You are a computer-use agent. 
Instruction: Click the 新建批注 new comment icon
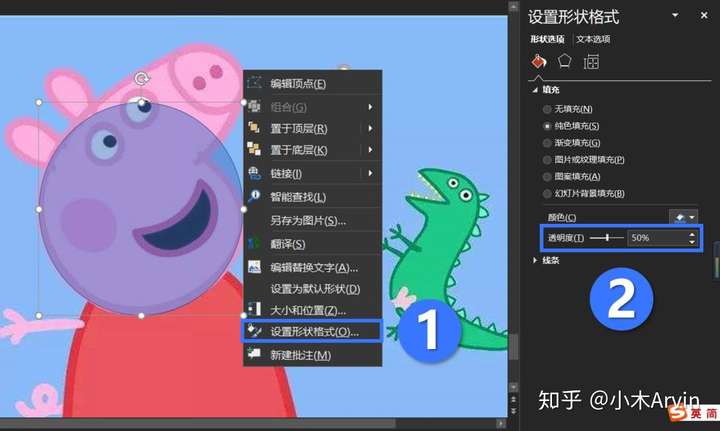(254, 353)
